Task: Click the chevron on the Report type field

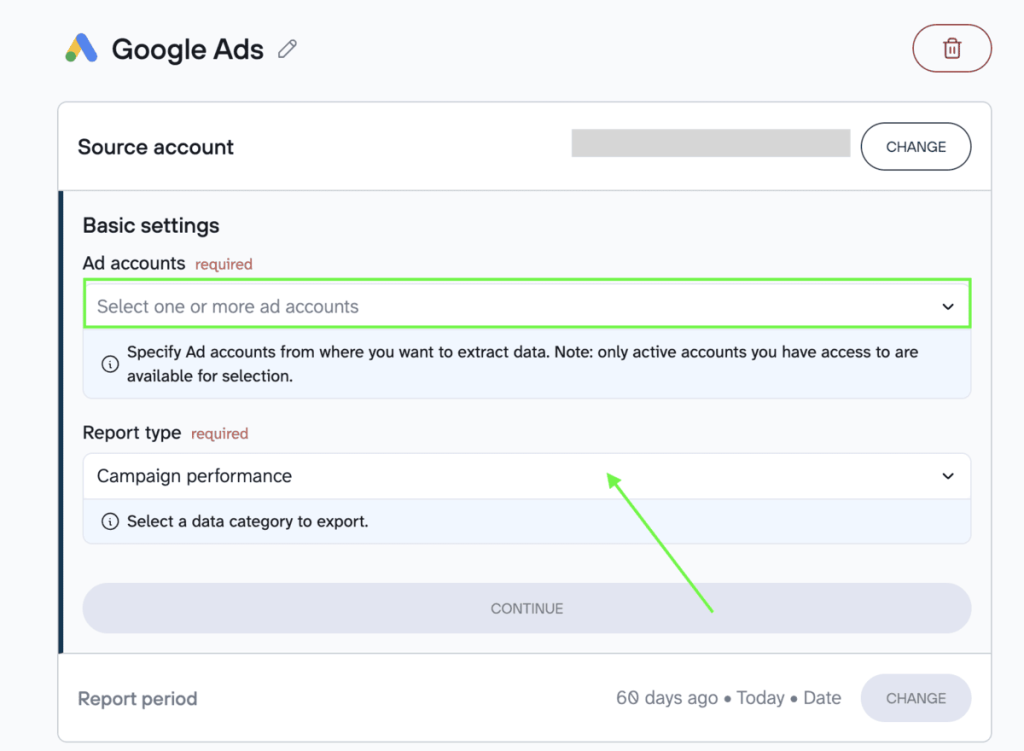Action: (948, 476)
